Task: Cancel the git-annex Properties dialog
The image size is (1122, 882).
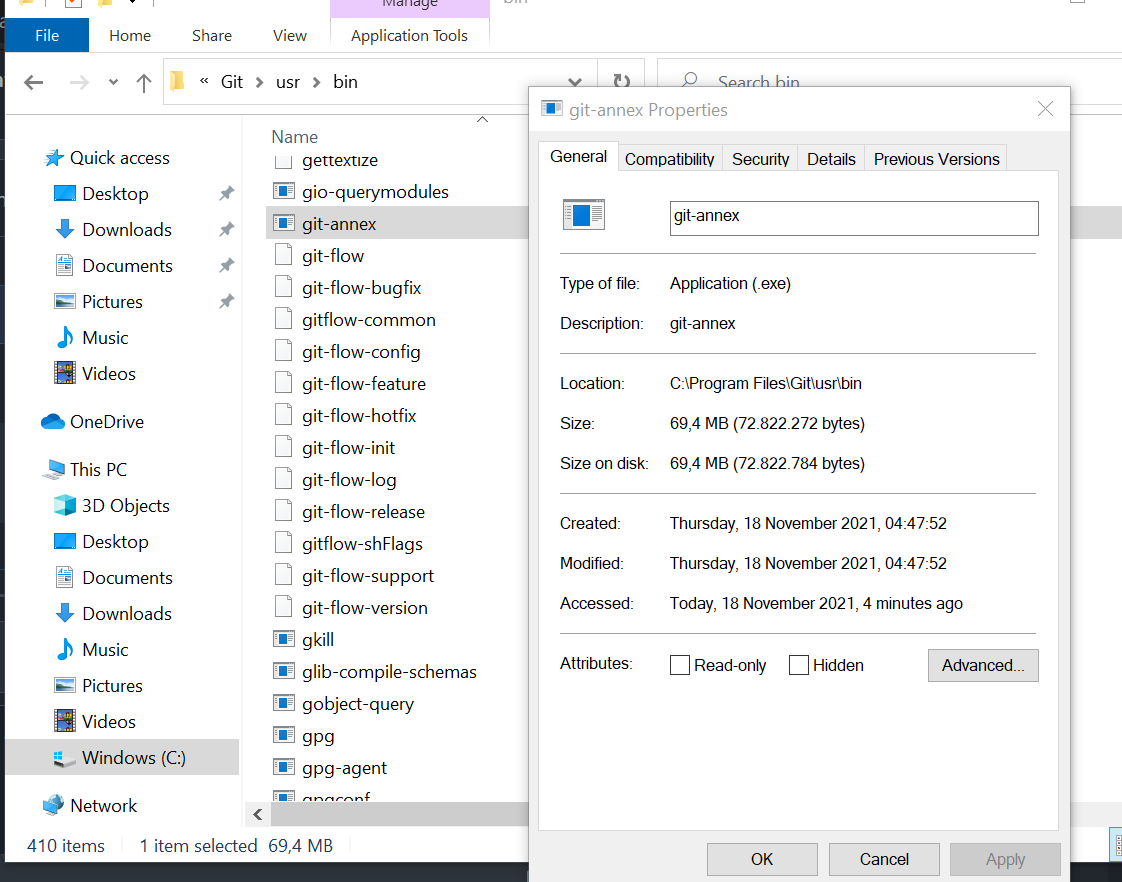Action: [884, 859]
